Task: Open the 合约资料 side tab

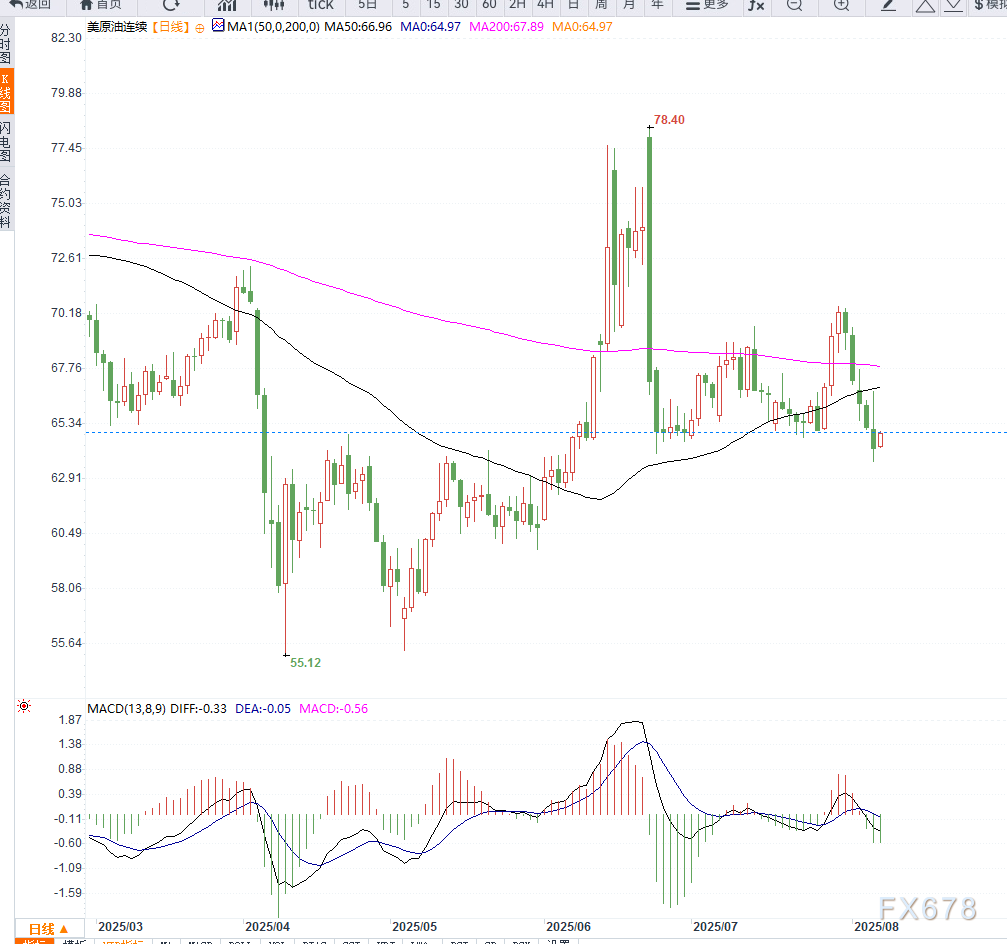Action: click(x=6, y=200)
